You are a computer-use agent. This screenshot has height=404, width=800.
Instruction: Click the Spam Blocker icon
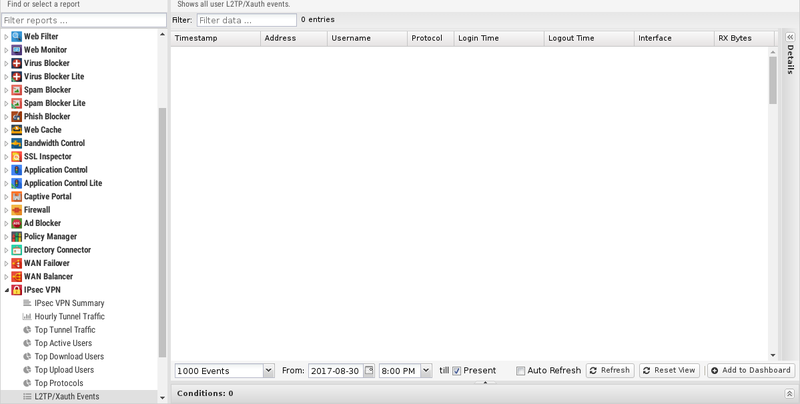pyautogui.click(x=16, y=90)
